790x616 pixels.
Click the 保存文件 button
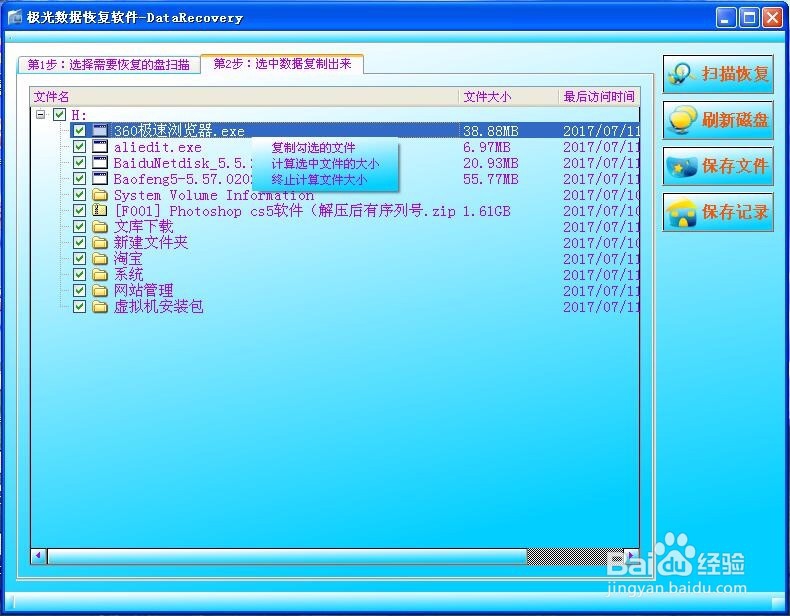click(x=718, y=166)
